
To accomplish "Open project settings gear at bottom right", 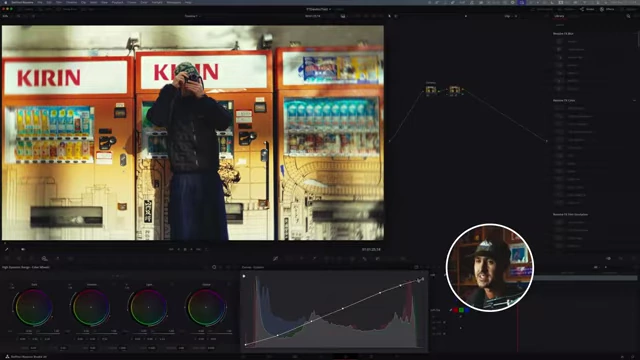I will pyautogui.click(x=633, y=357).
